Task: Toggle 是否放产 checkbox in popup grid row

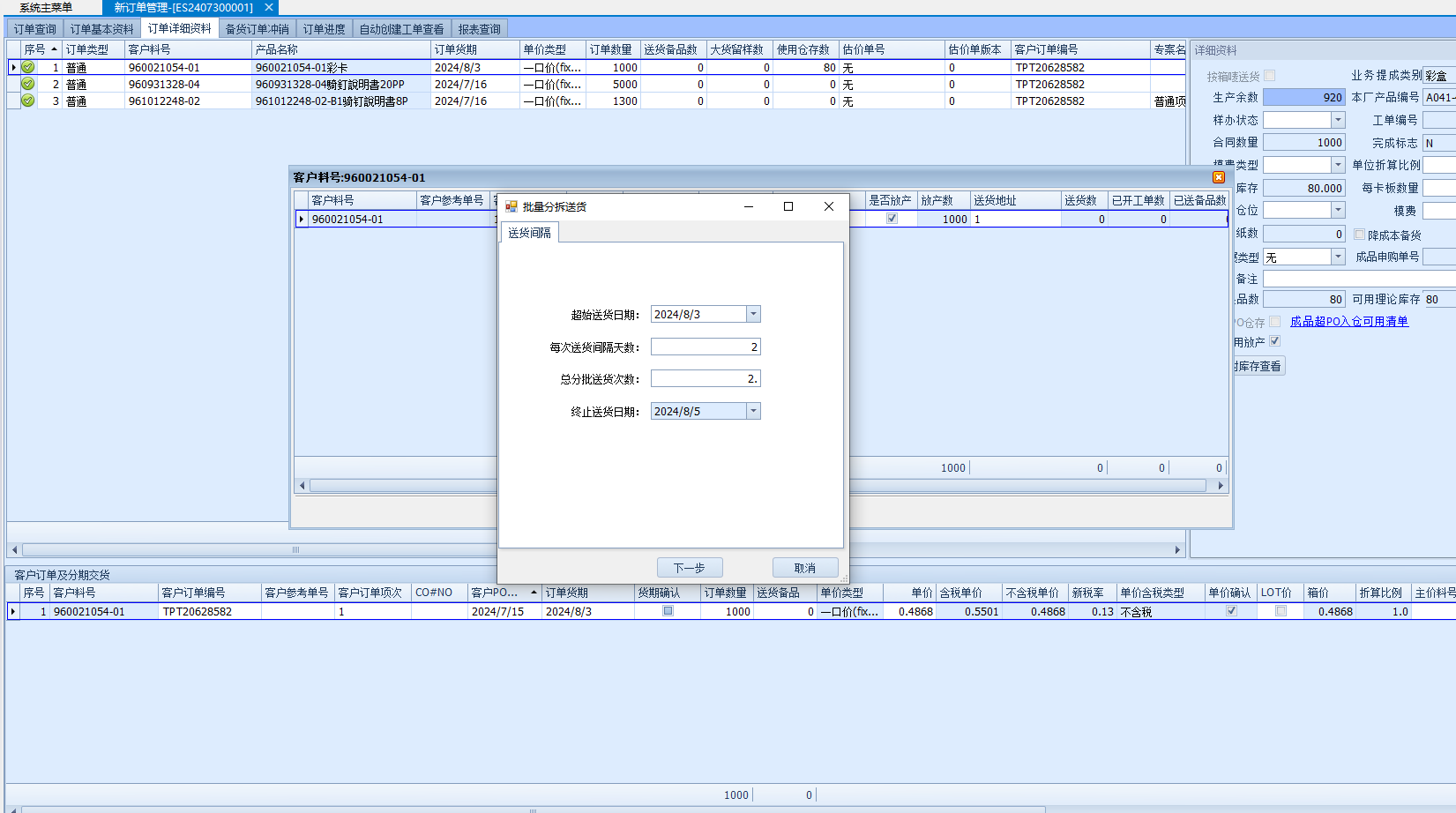Action: click(892, 219)
